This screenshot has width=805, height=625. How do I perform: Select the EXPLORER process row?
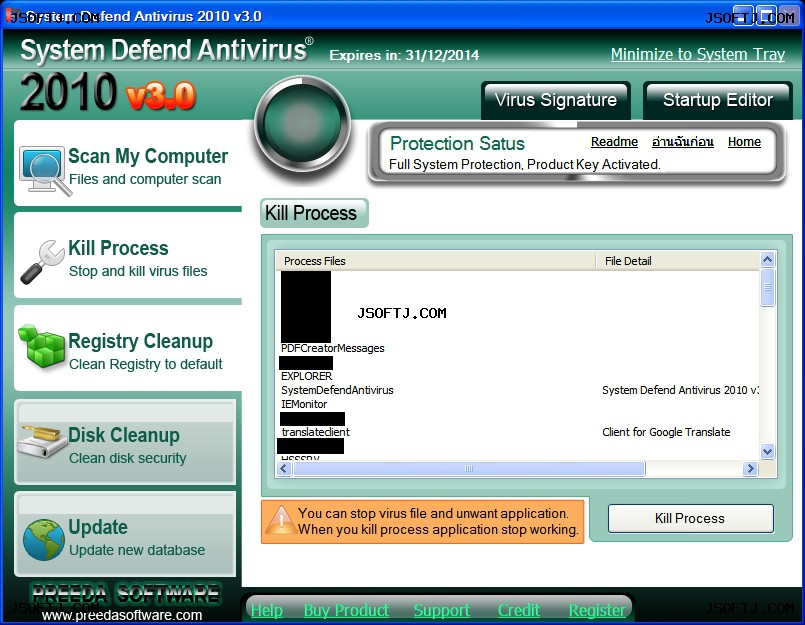pos(306,376)
